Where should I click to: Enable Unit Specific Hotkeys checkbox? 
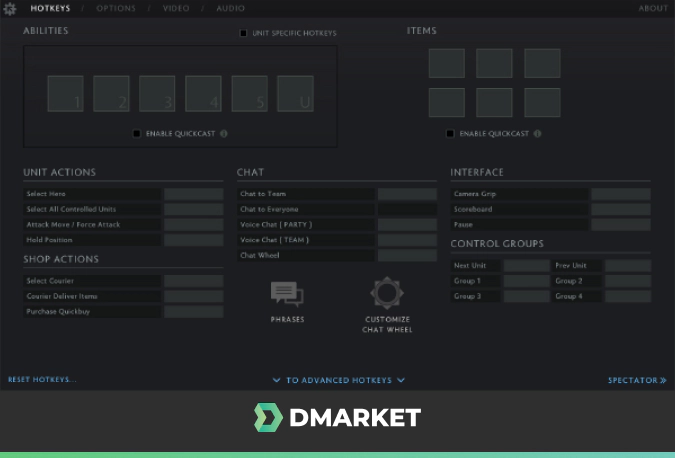[x=243, y=33]
